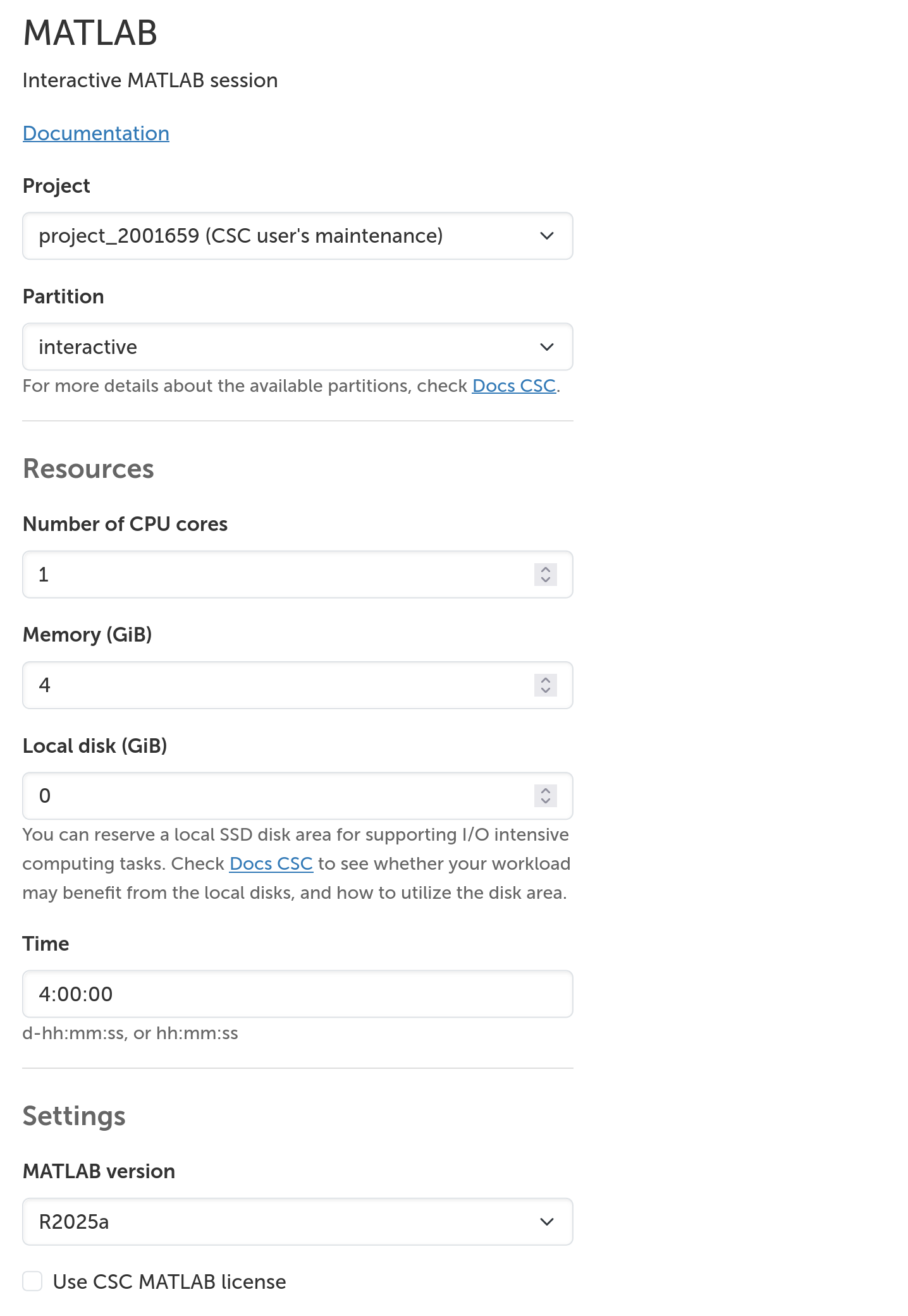Increment the Memory (GiB) value

pos(546,680)
